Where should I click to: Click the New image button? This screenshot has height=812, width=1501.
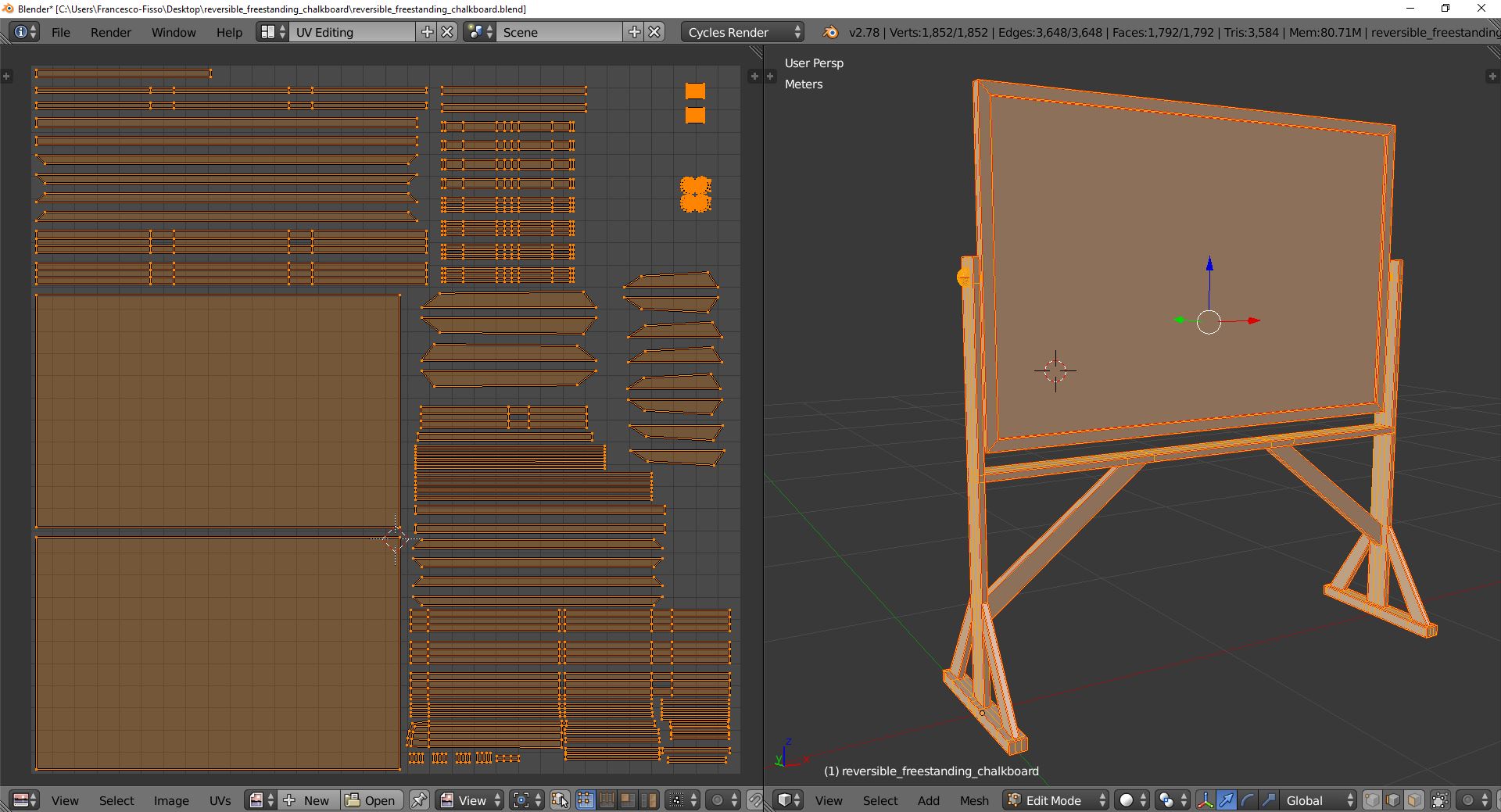tap(309, 800)
